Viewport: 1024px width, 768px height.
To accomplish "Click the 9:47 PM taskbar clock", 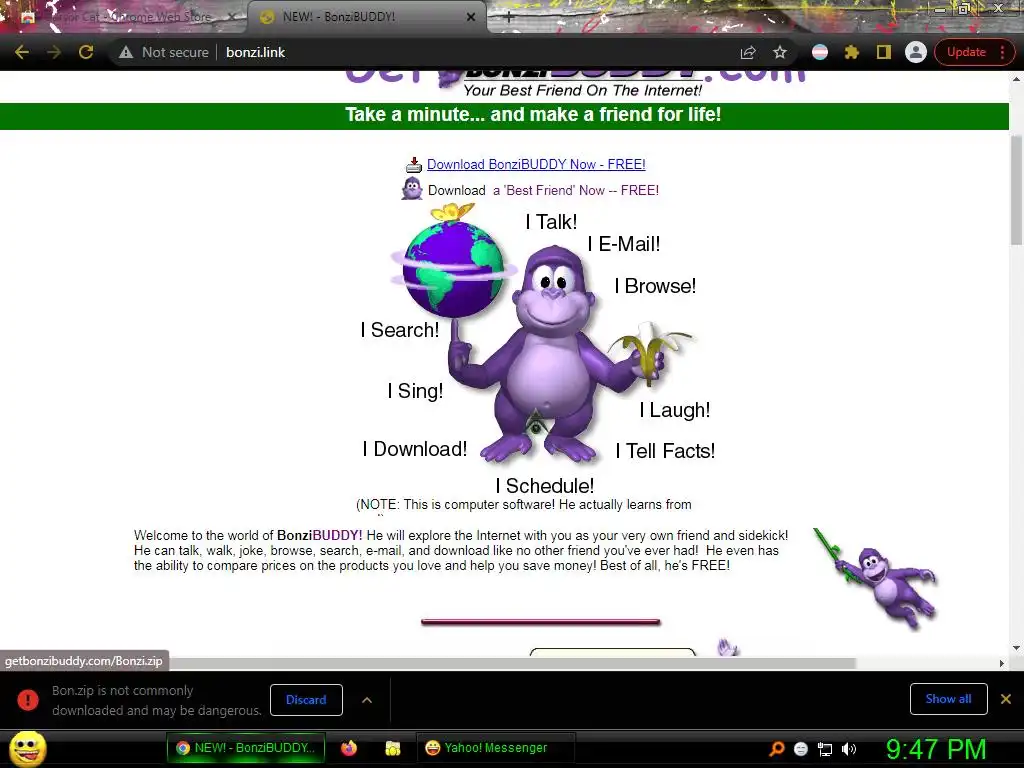I will (936, 749).
